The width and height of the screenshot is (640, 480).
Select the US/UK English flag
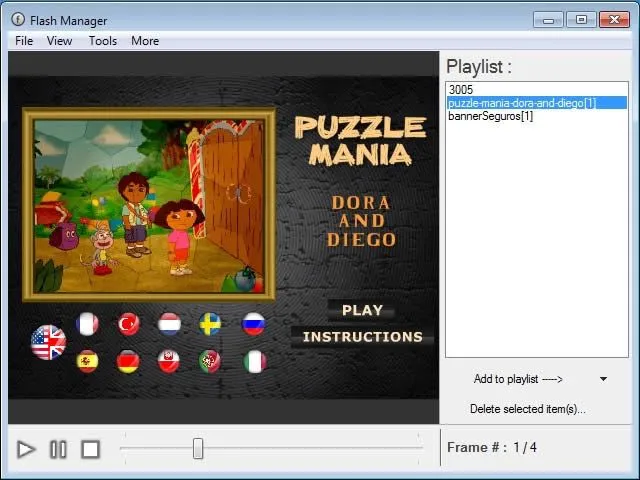coord(48,342)
